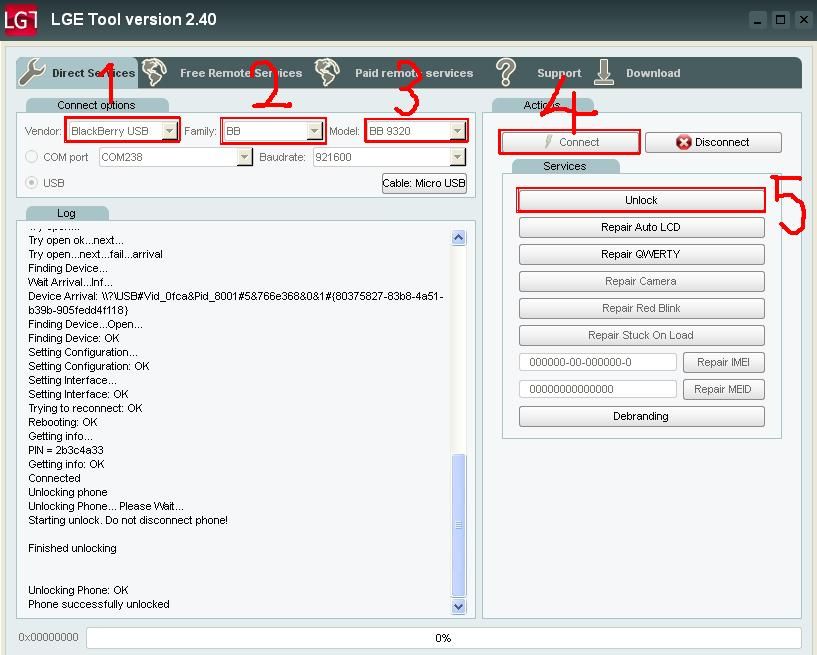Click the Repair Stuck On Load button
This screenshot has height=655, width=817.
point(641,335)
